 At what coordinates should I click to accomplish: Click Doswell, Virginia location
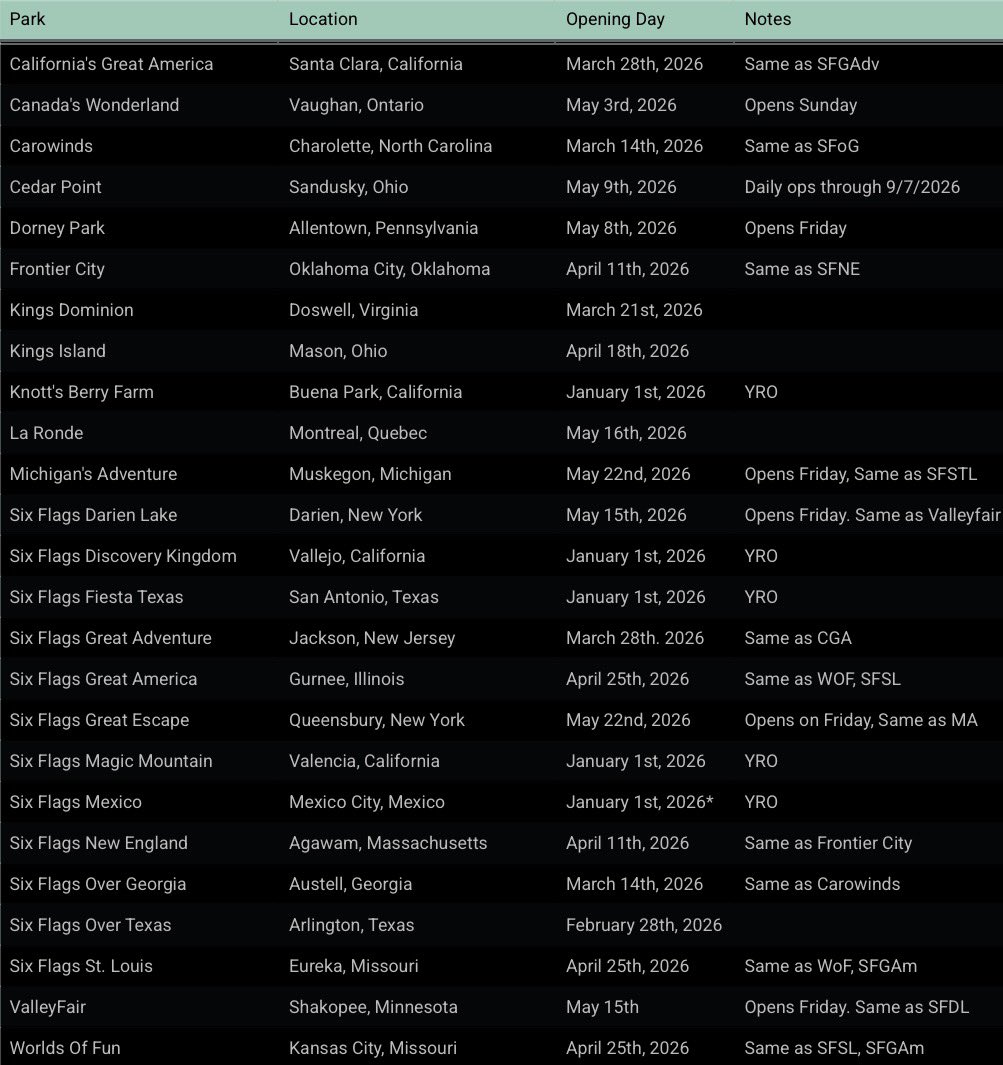pos(354,310)
